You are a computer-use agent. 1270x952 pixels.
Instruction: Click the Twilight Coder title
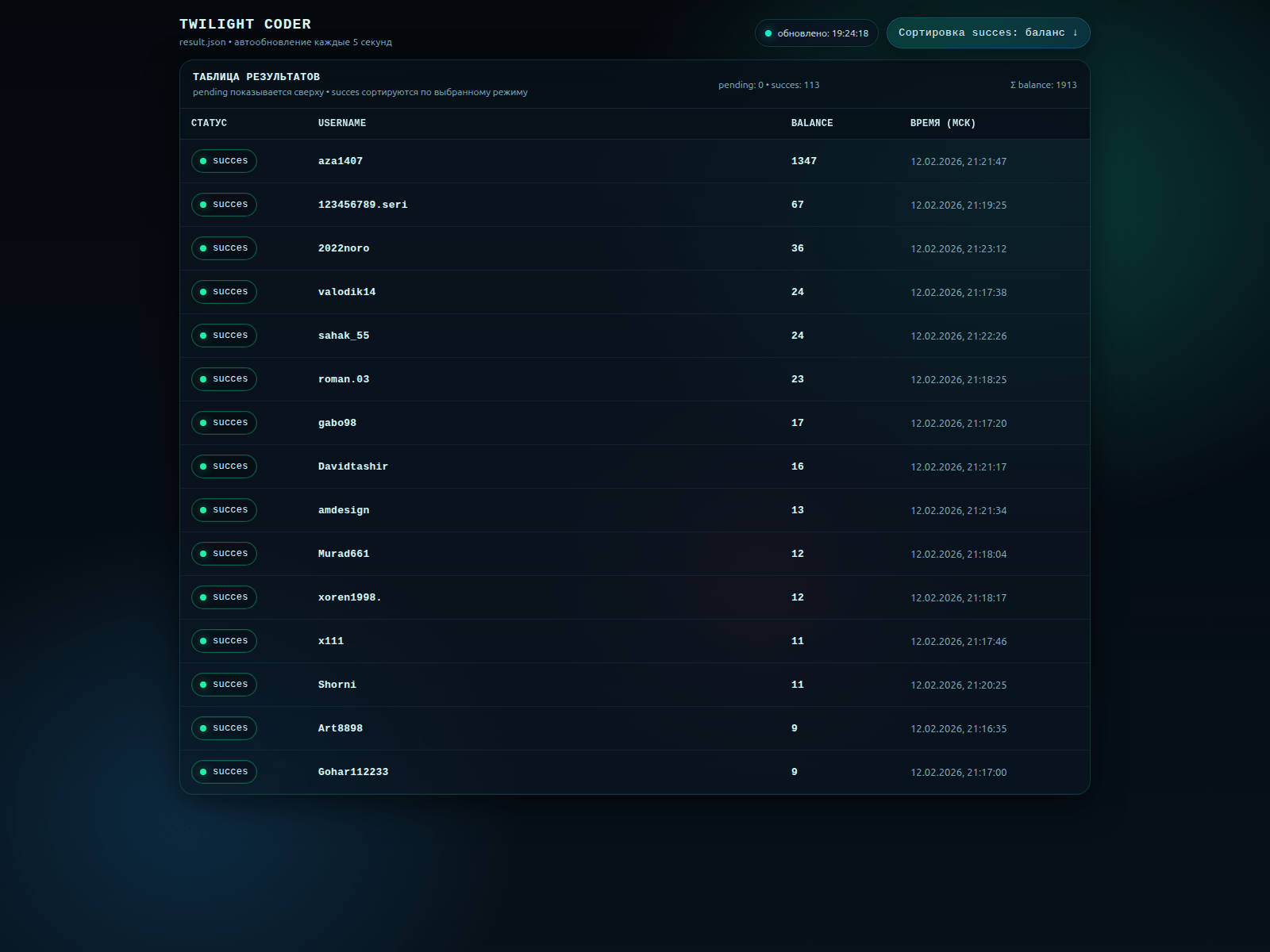click(245, 24)
